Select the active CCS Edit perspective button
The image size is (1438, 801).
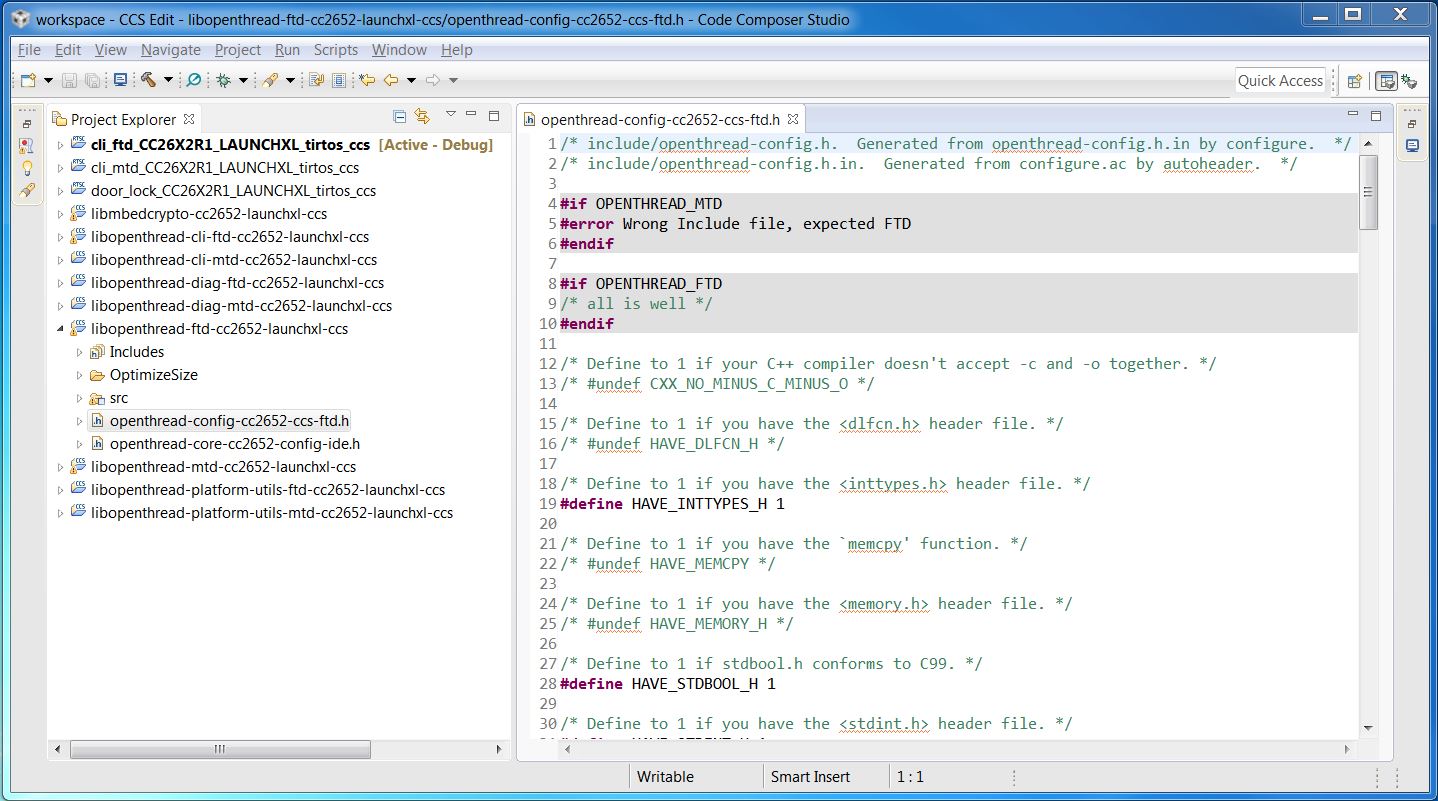1386,81
